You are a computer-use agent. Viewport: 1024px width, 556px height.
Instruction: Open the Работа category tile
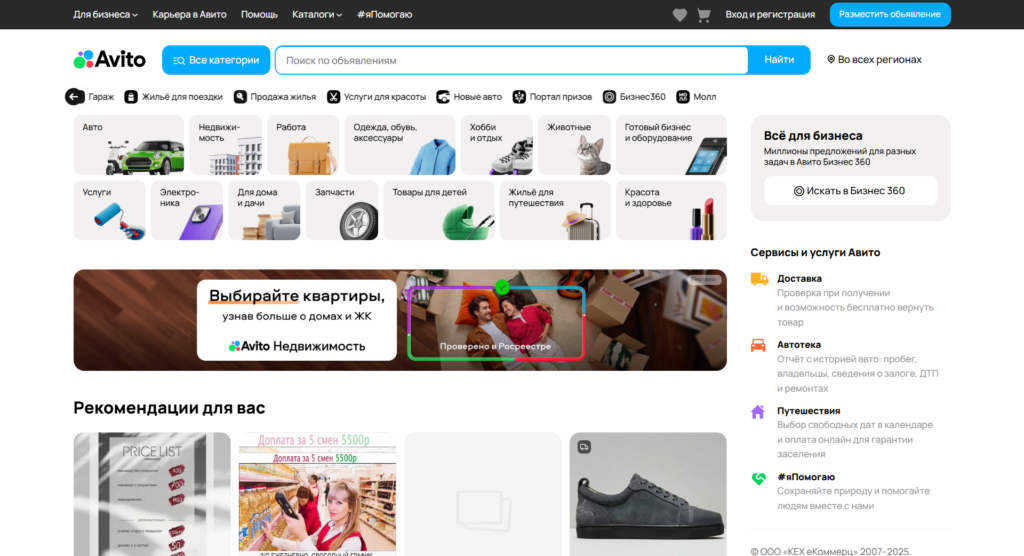tap(303, 144)
